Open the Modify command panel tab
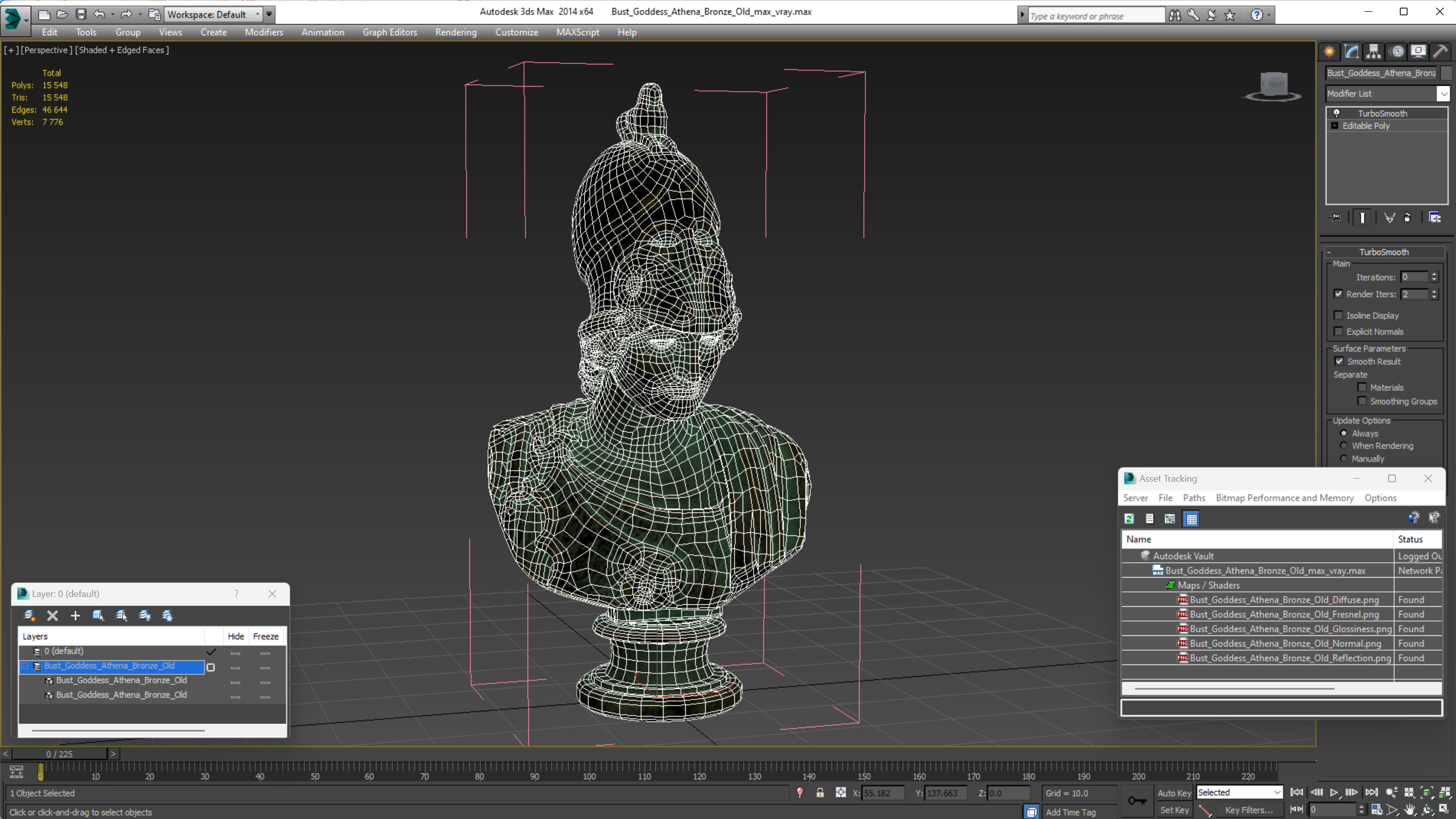The width and height of the screenshot is (1456, 819). (1351, 52)
